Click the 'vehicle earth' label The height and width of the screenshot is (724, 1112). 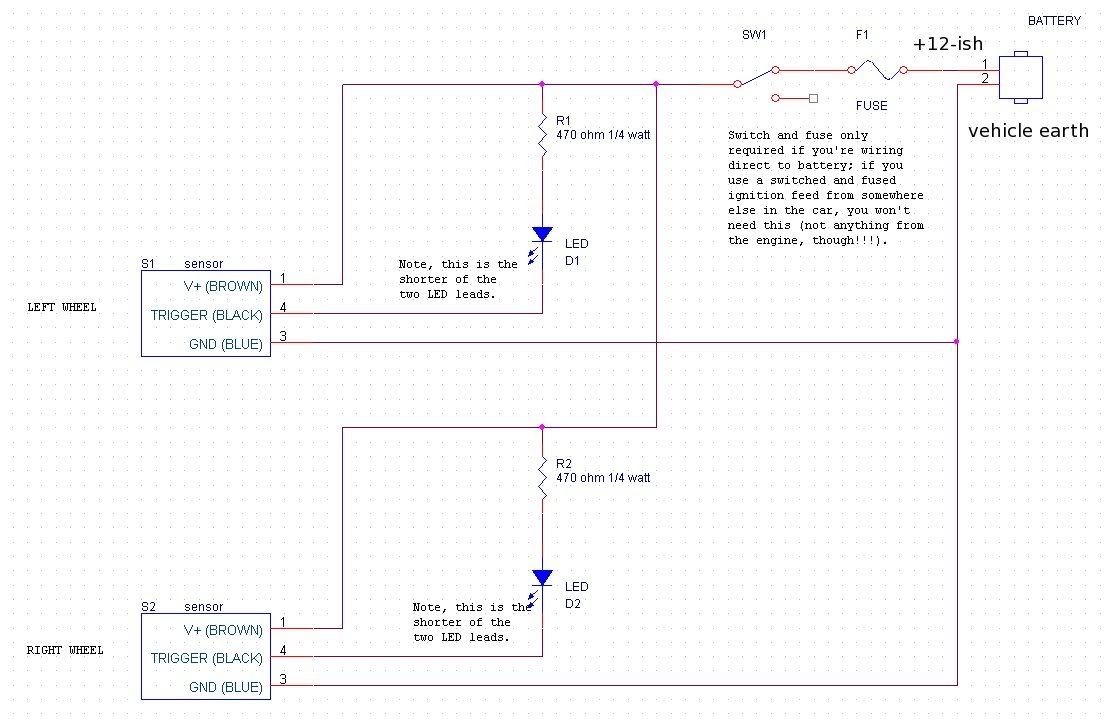[x=1028, y=131]
